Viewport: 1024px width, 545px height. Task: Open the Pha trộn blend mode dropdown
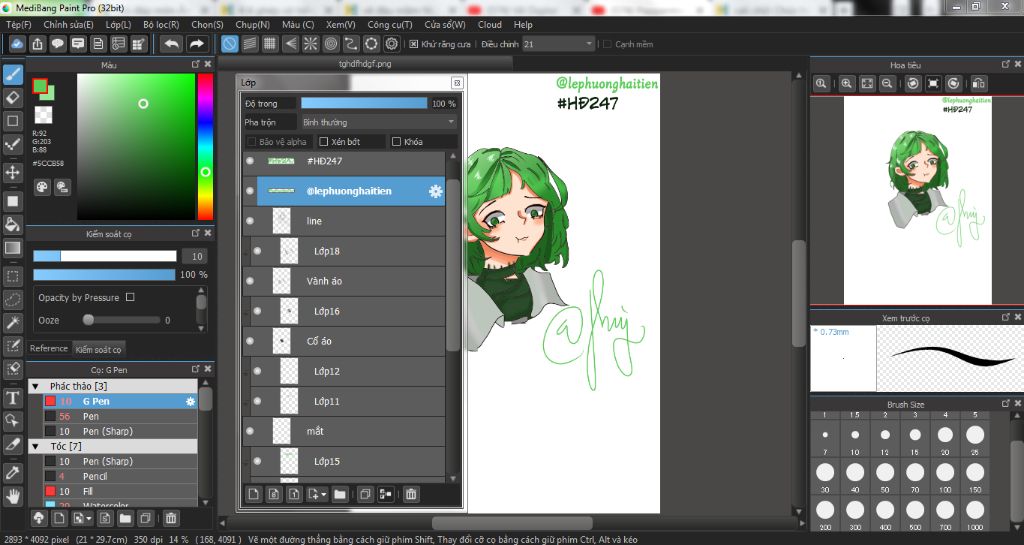[379, 122]
